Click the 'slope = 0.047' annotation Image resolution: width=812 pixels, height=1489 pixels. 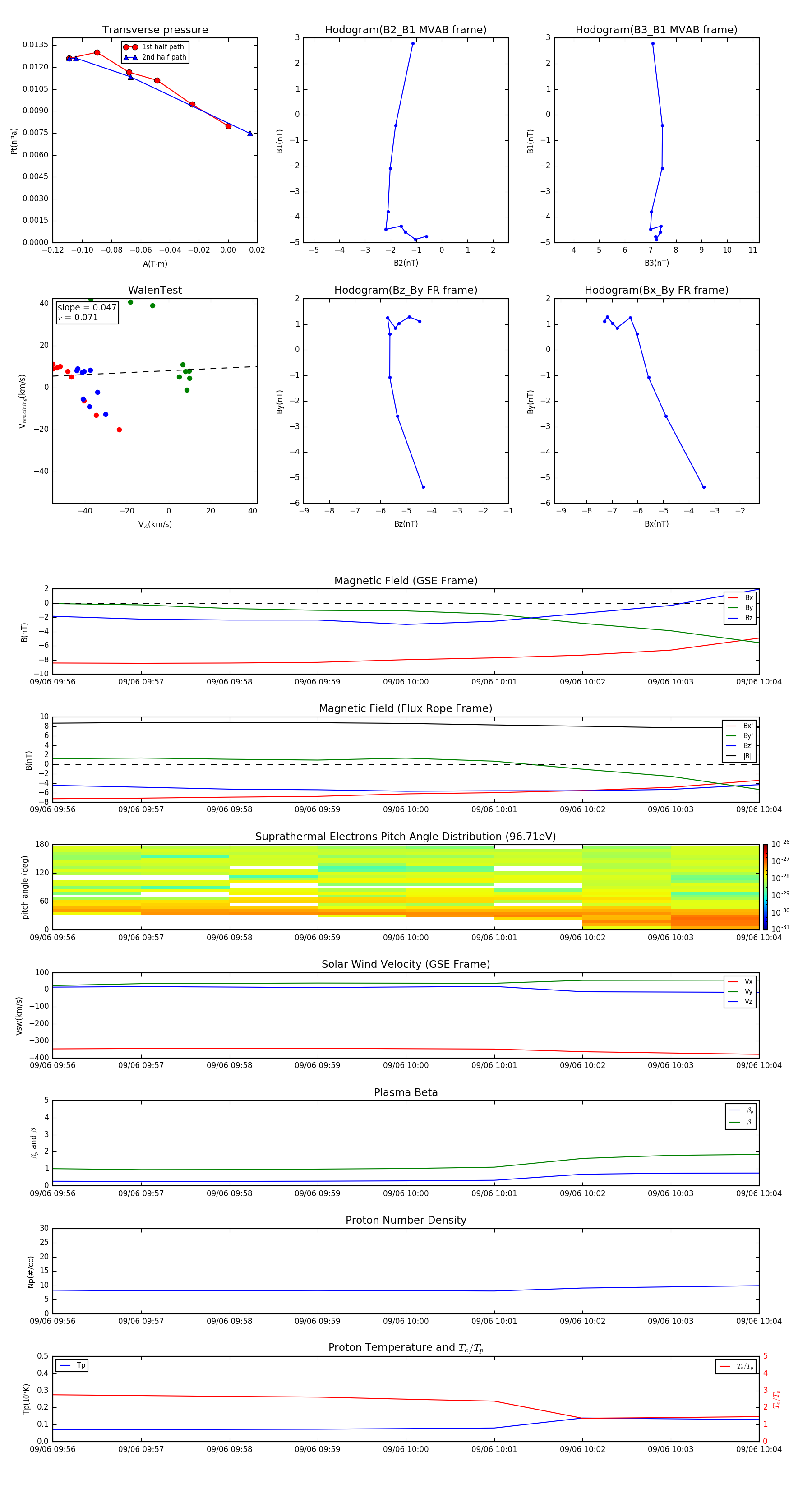pos(87,308)
